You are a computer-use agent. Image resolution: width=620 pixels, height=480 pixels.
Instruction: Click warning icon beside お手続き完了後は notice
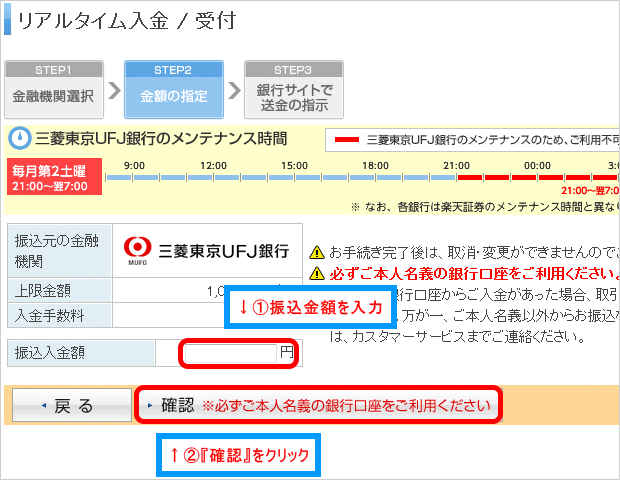point(317,252)
